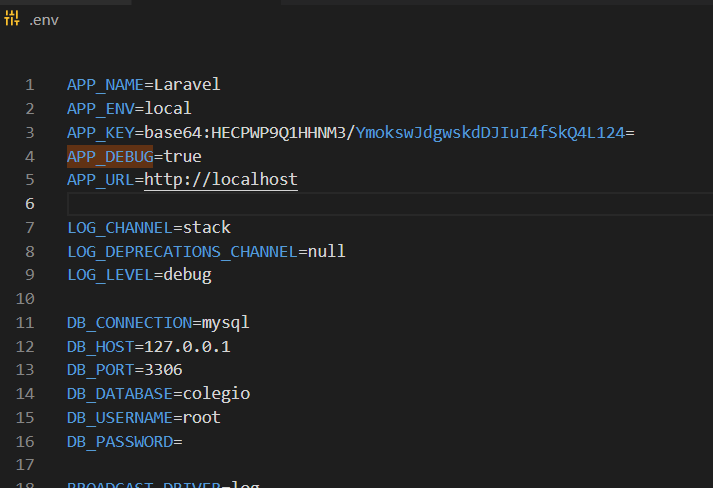The width and height of the screenshot is (713, 488).
Task: Click the debug value of LOG_LEVEL
Action: point(187,275)
